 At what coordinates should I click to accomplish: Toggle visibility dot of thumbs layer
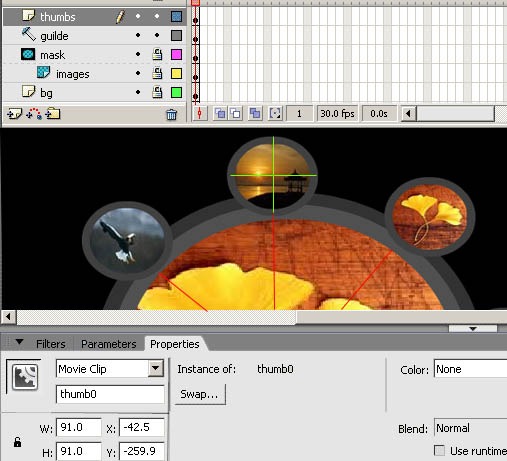click(x=138, y=16)
